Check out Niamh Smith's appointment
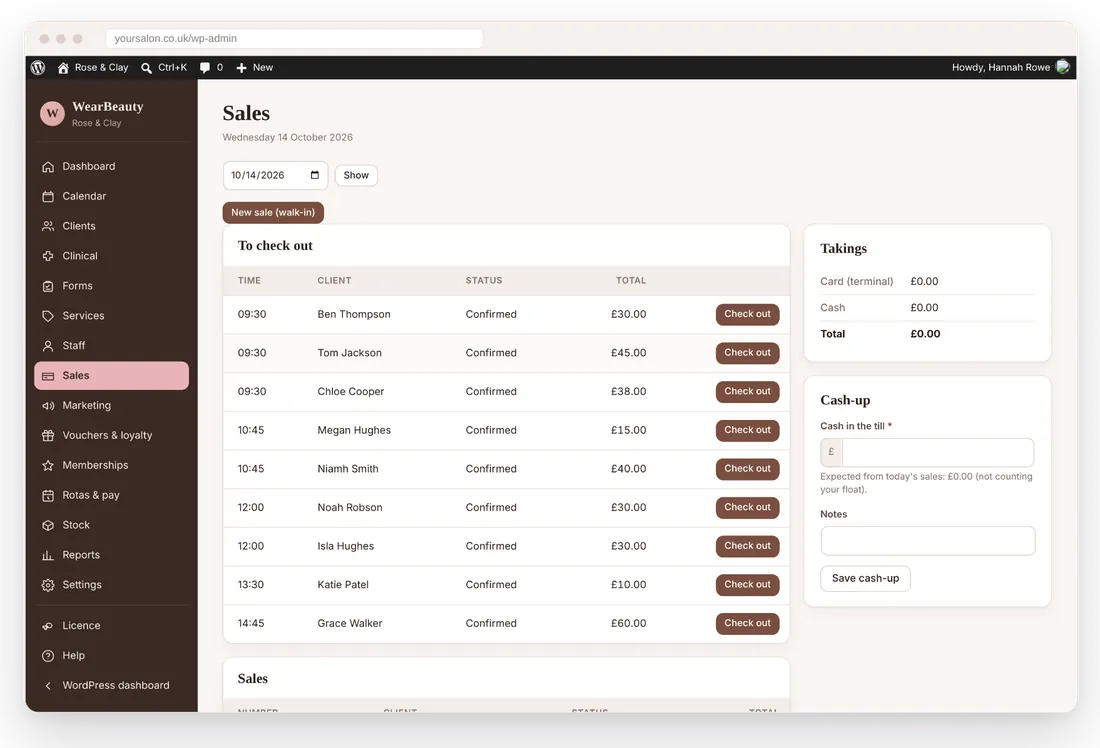The height and width of the screenshot is (748, 1100). (747, 469)
